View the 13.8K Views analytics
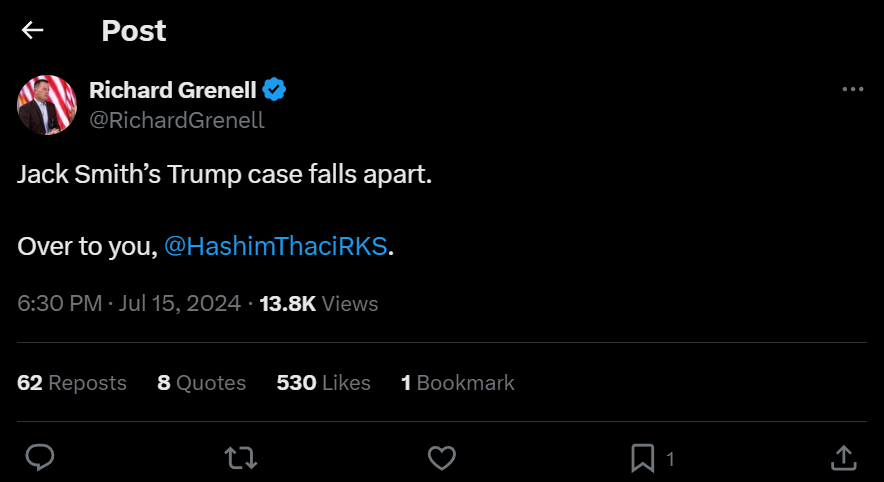 click(x=318, y=303)
